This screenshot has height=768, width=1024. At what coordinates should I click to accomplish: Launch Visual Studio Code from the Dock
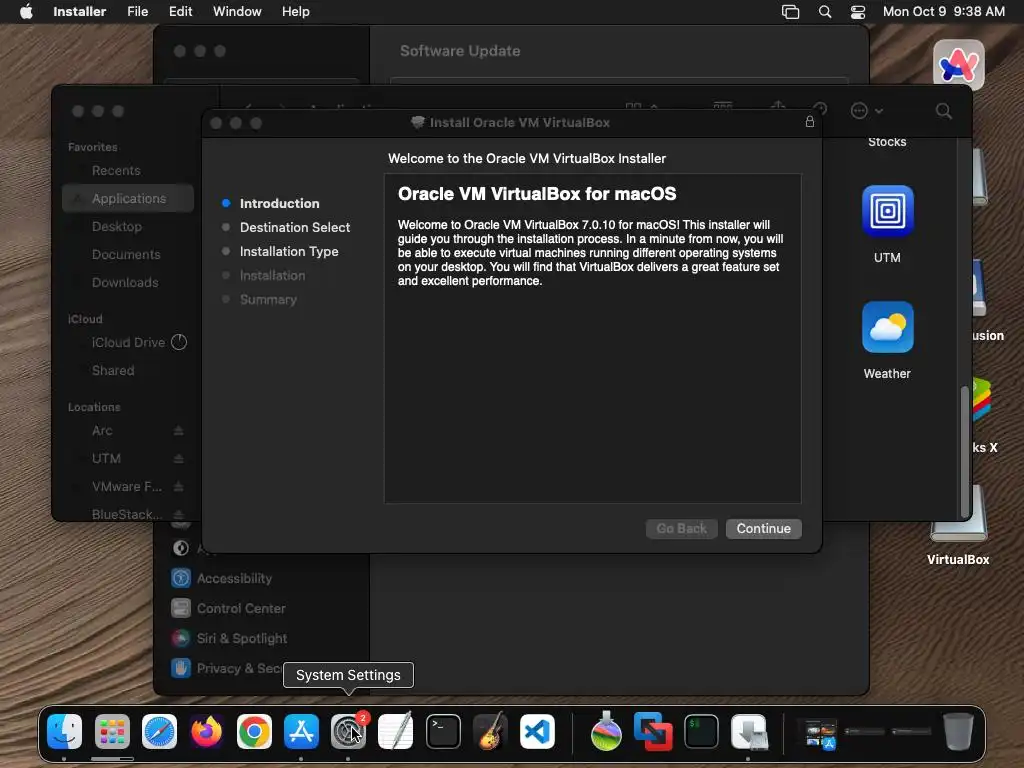537,731
